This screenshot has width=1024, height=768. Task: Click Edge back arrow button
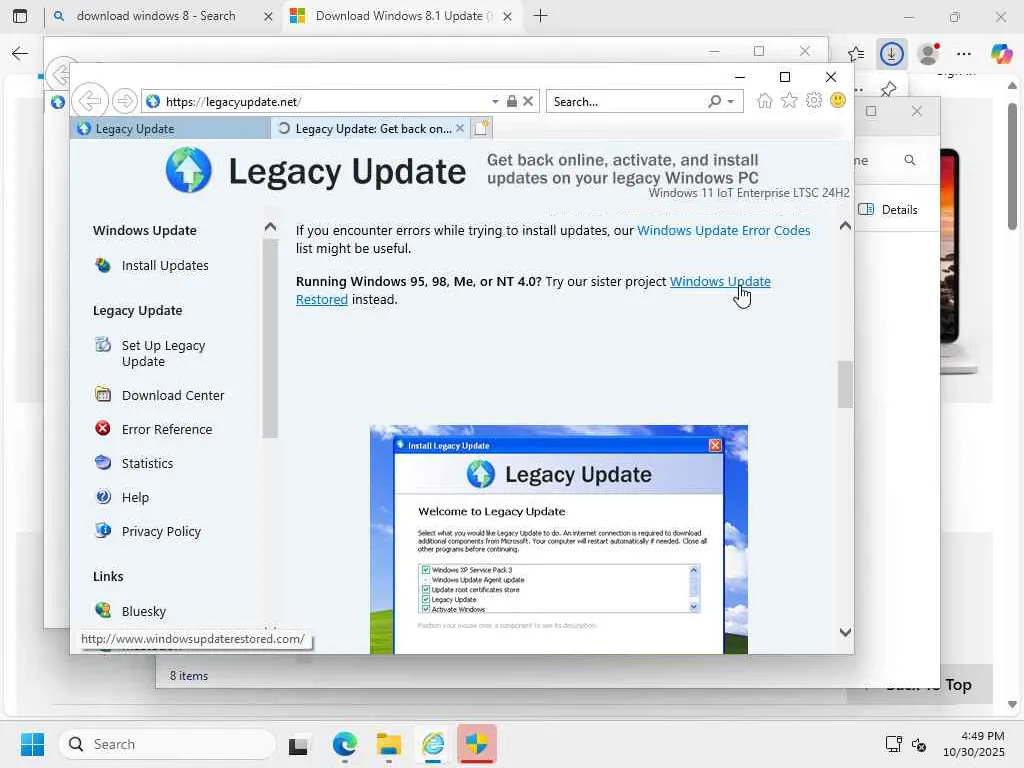pyautogui.click(x=20, y=54)
